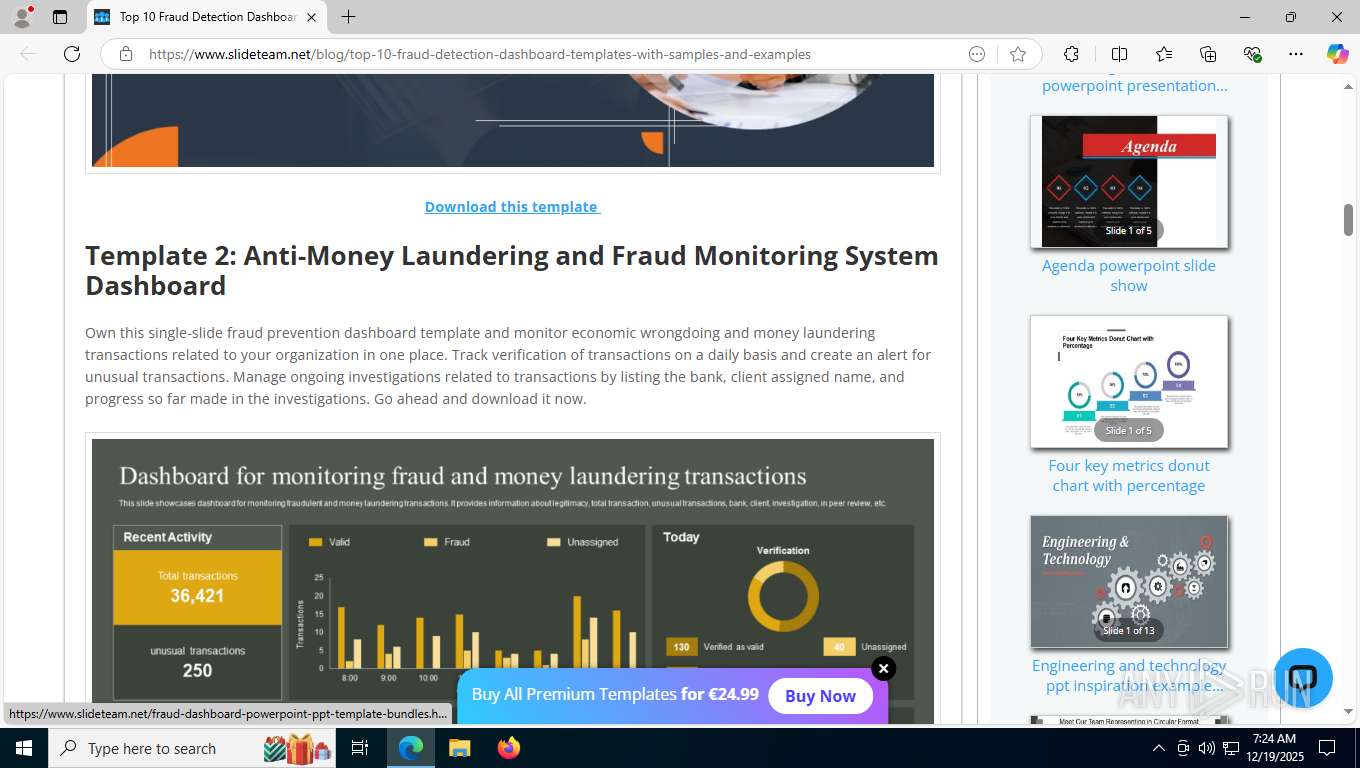Select the Top 10 Fraud Detection tab
Screen dimensions: 1360x768
click(207, 17)
